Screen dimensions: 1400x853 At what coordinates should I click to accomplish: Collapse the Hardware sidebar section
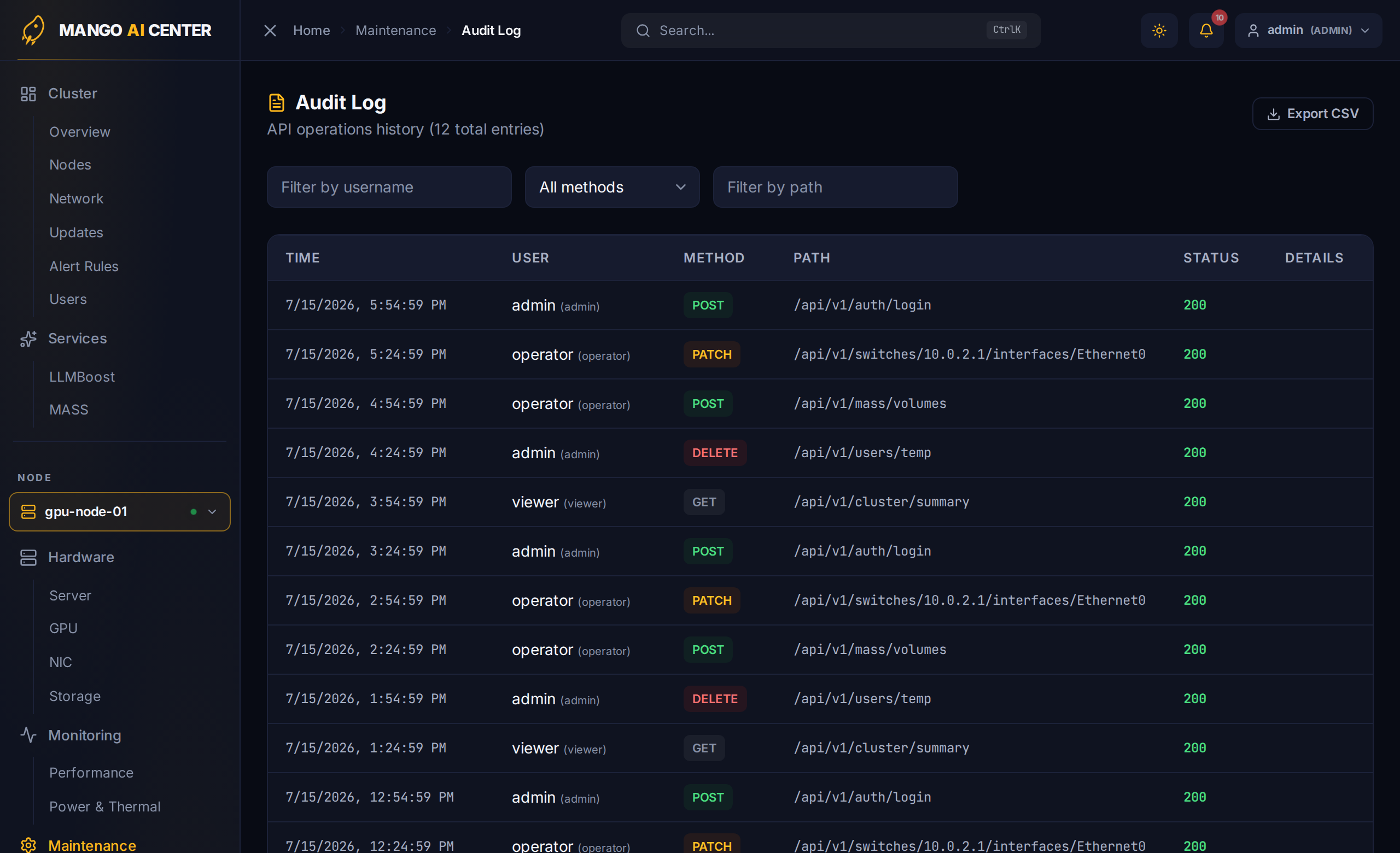(81, 557)
